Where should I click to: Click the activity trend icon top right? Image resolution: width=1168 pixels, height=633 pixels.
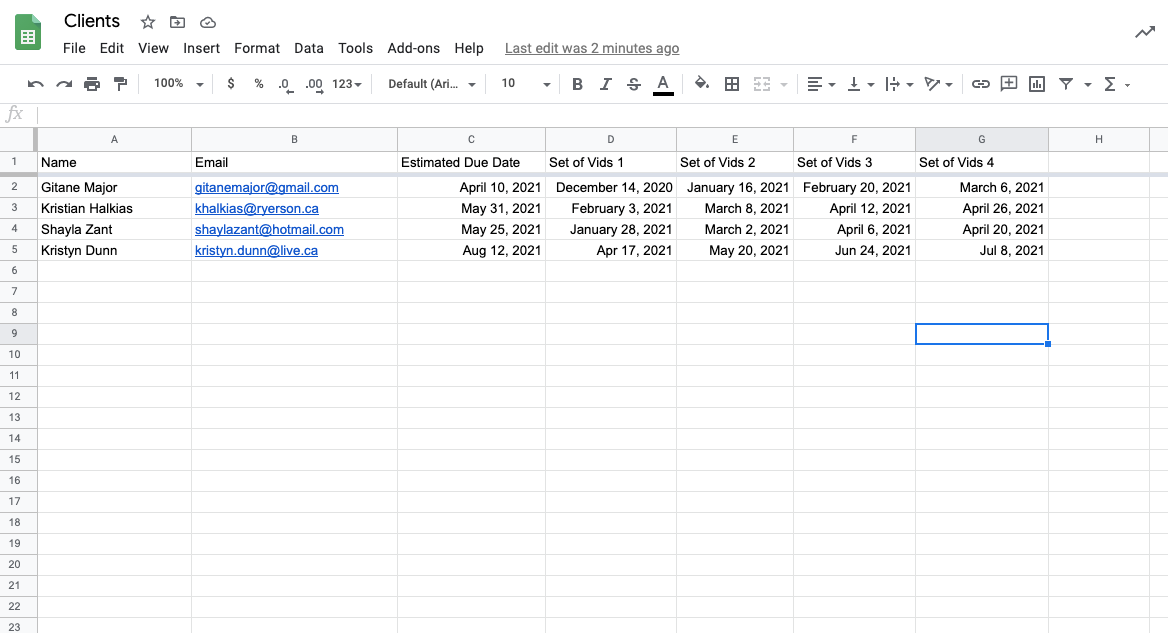point(1144,32)
